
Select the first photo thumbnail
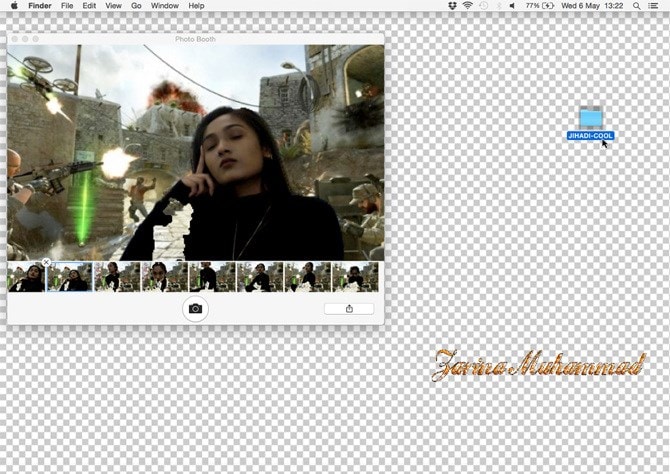26,277
